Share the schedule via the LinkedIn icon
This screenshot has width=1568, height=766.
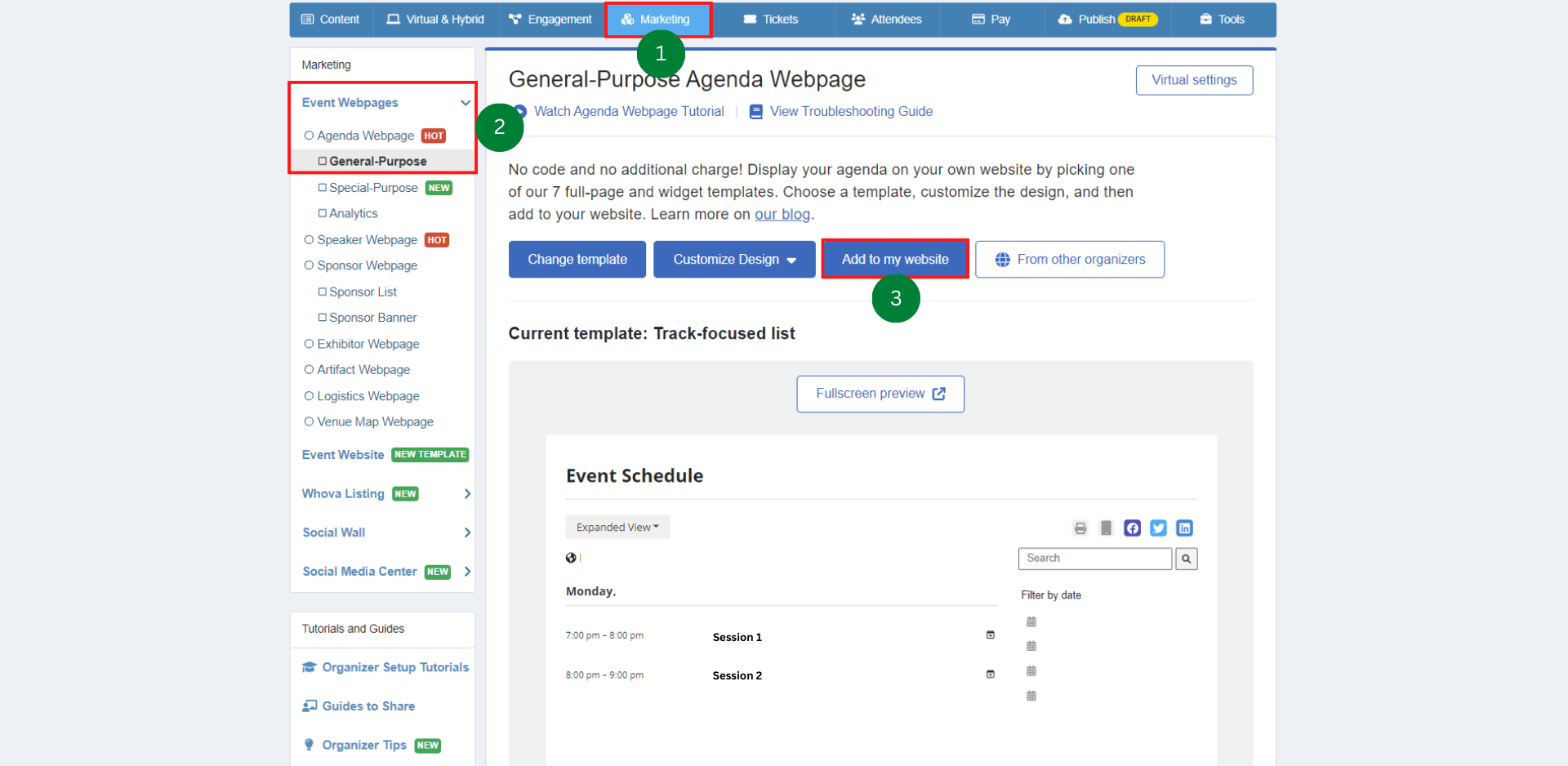(1185, 528)
